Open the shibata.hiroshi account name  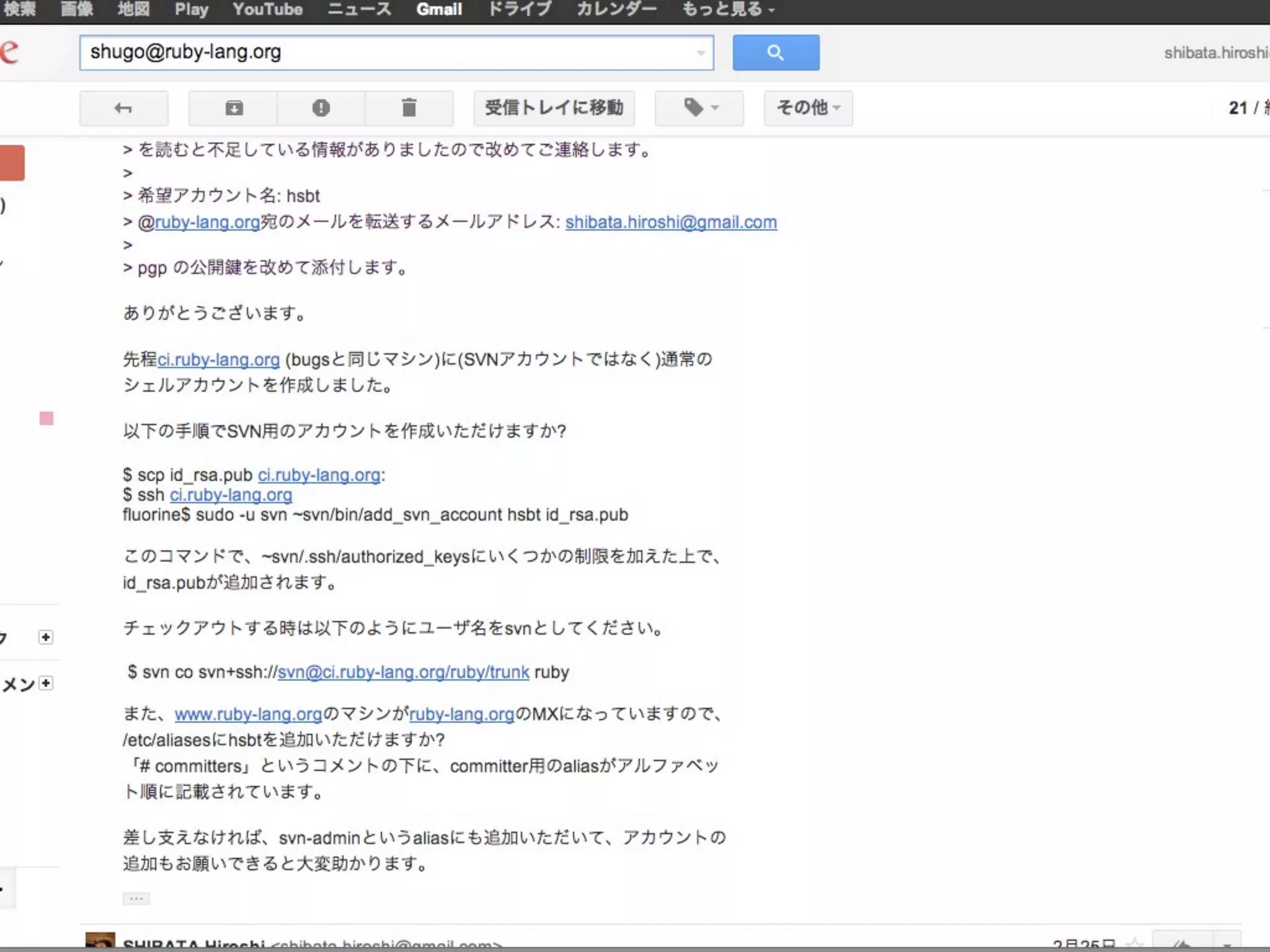point(1216,53)
